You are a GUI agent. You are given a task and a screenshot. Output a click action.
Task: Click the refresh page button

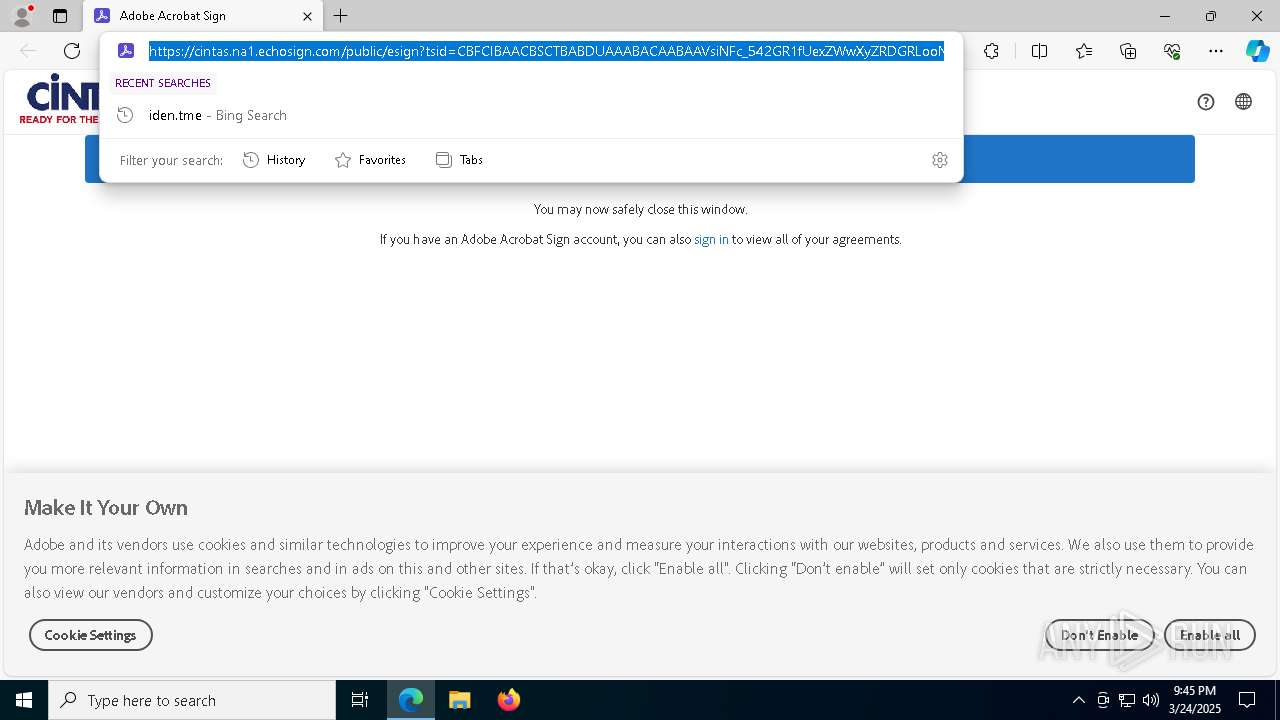tap(72, 51)
